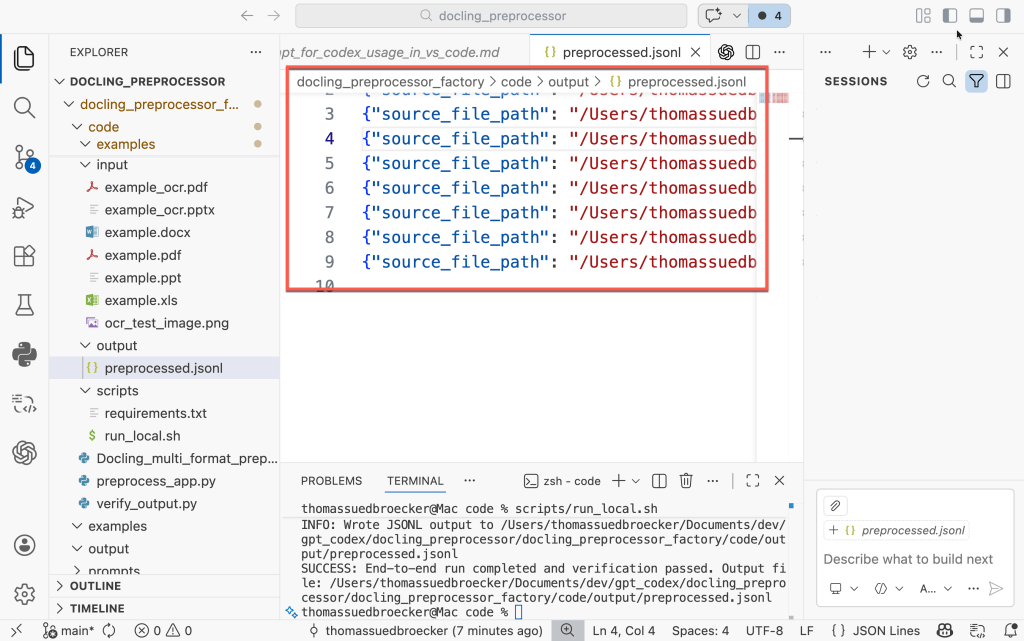This screenshot has height=641, width=1024.
Task: Click the split editor right icon
Action: tap(753, 52)
